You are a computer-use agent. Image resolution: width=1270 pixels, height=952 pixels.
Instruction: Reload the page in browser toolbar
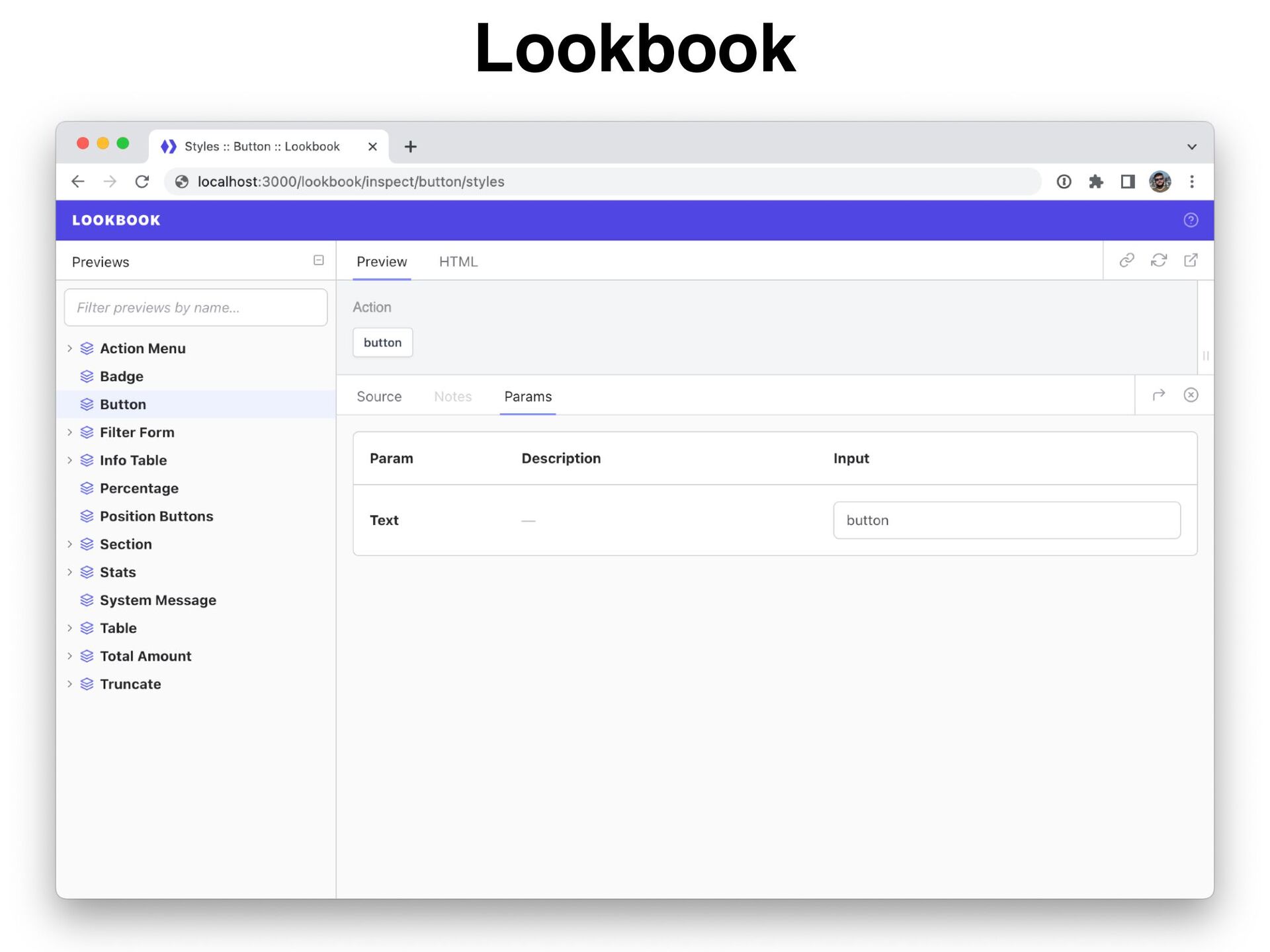click(x=142, y=182)
